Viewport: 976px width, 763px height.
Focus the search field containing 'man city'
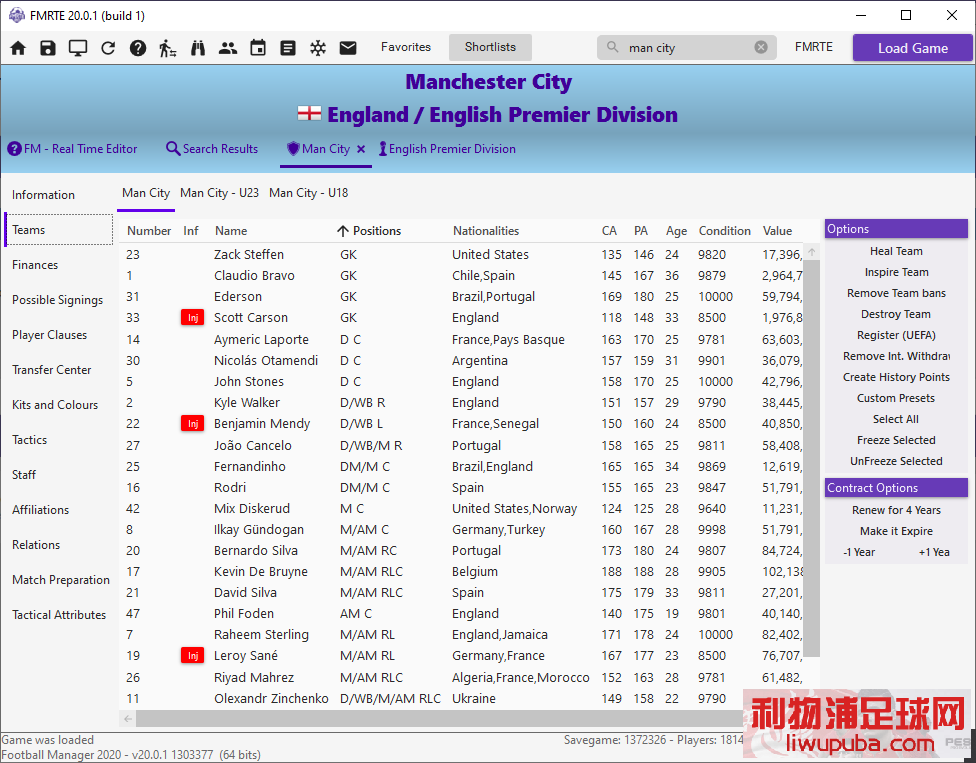point(687,48)
